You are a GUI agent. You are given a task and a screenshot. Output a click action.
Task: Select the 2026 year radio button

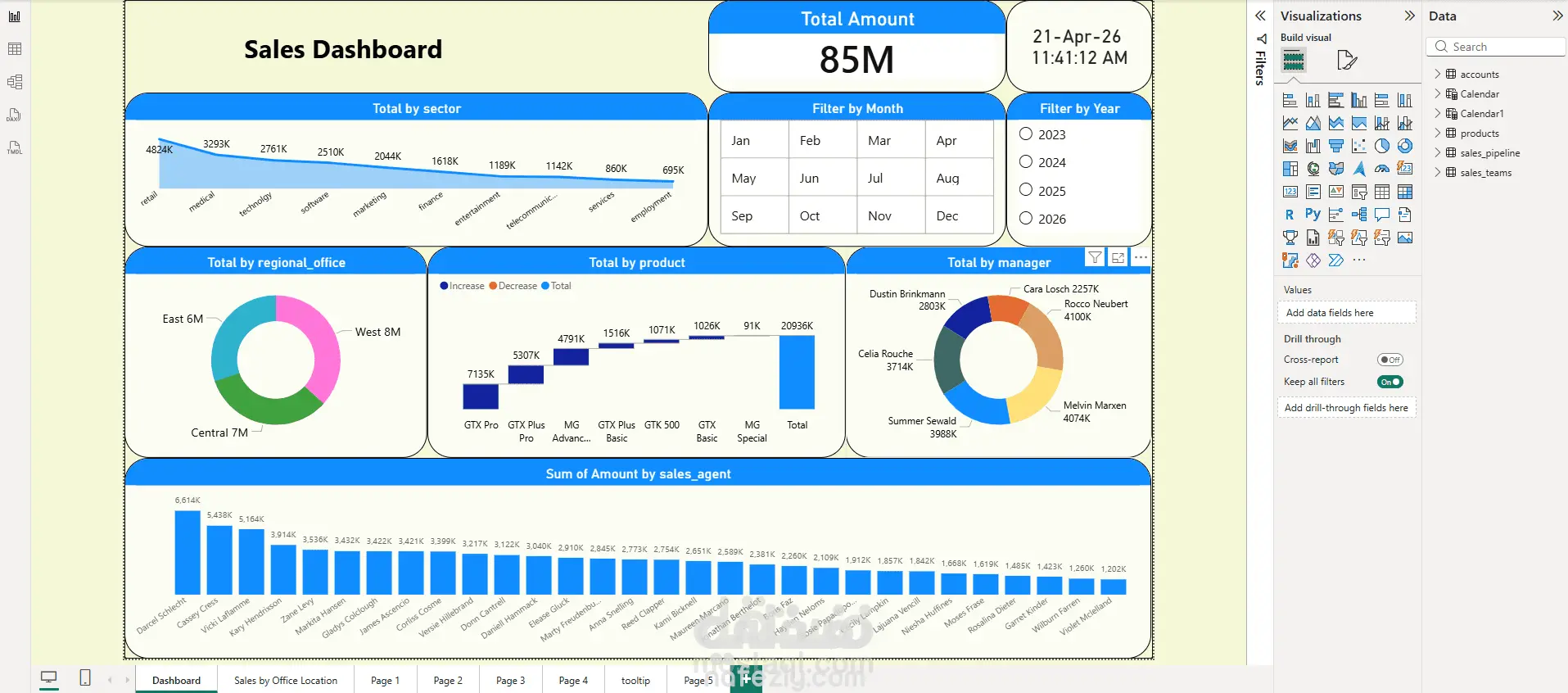coord(1025,218)
